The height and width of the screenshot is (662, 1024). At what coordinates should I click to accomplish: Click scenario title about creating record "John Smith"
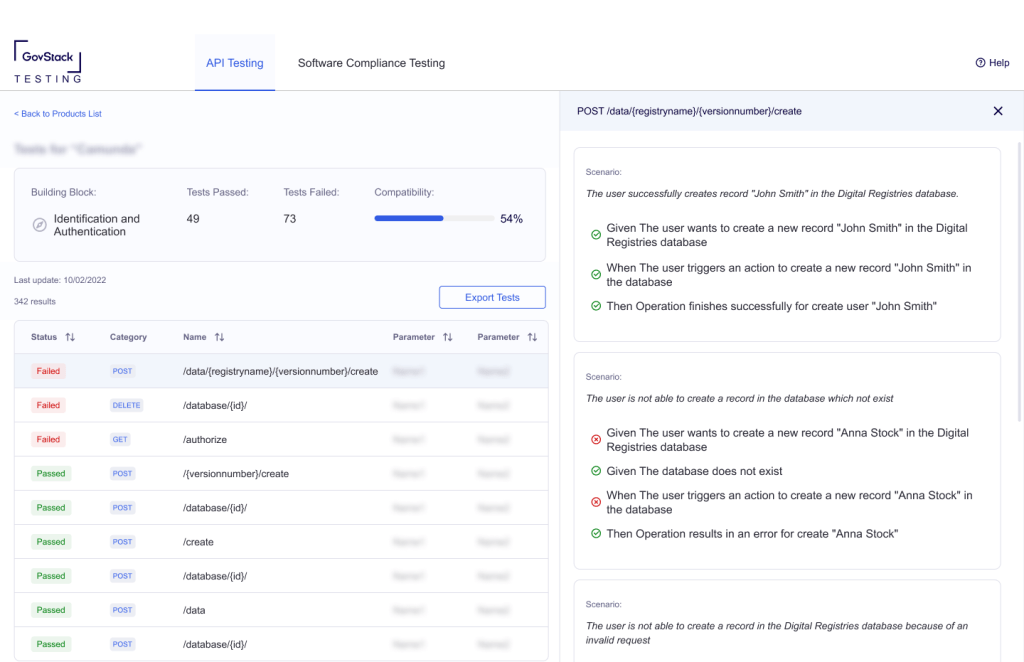tap(772, 193)
